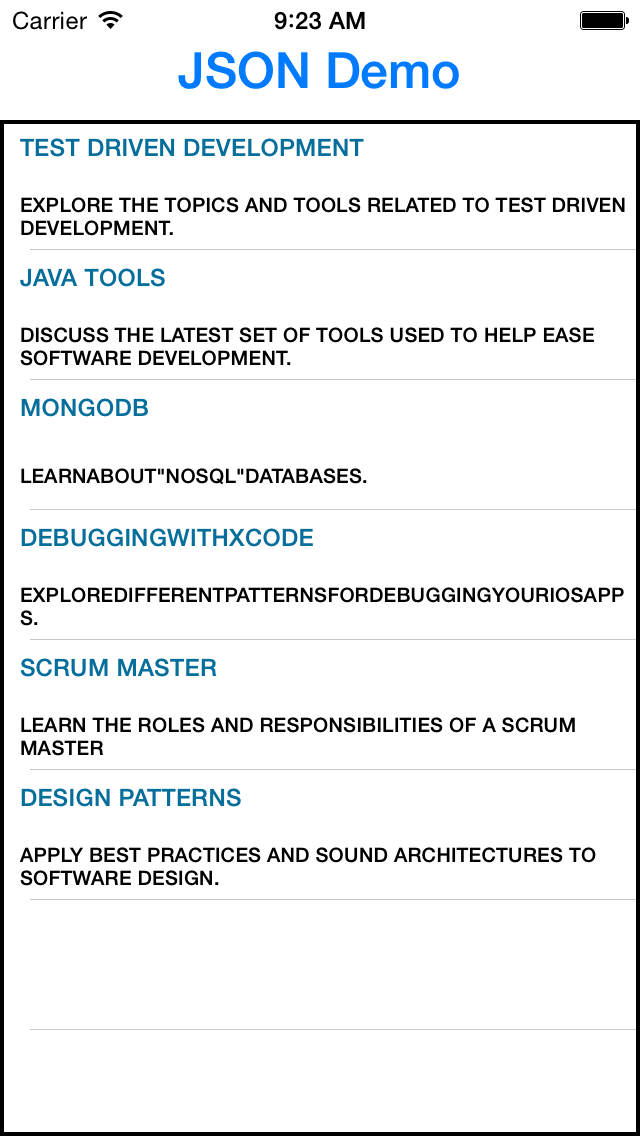Viewport: 640px width, 1136px height.
Task: Select the MONGODB row
Action: point(84,408)
